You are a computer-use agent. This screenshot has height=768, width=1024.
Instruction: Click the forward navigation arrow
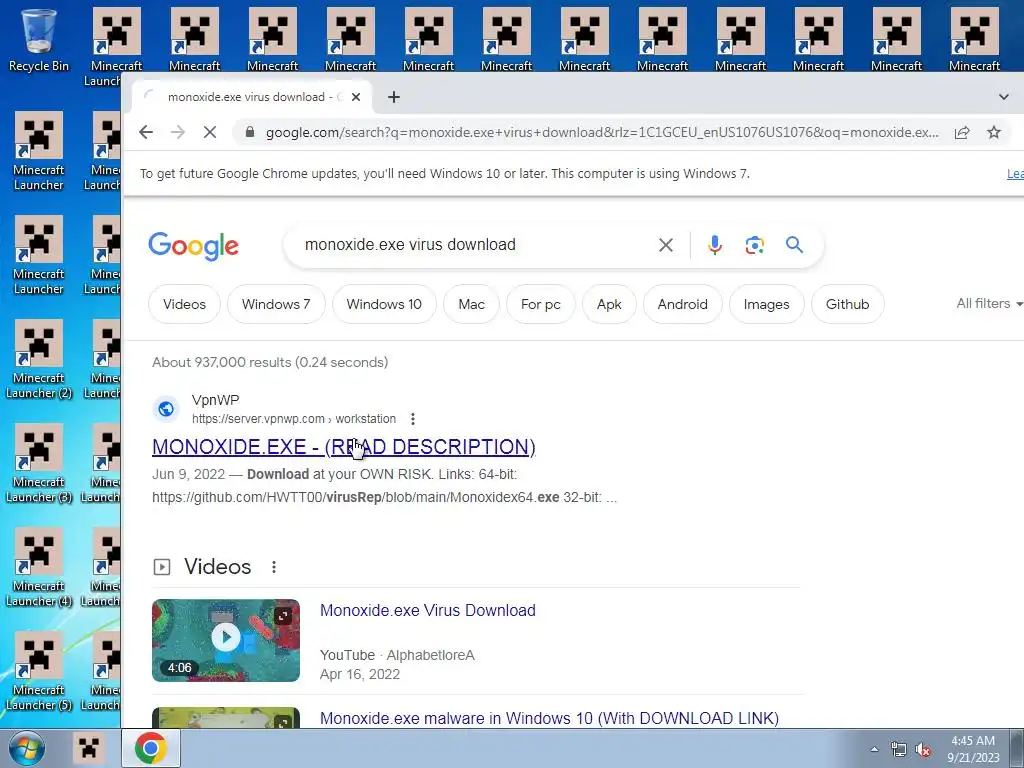coord(178,133)
